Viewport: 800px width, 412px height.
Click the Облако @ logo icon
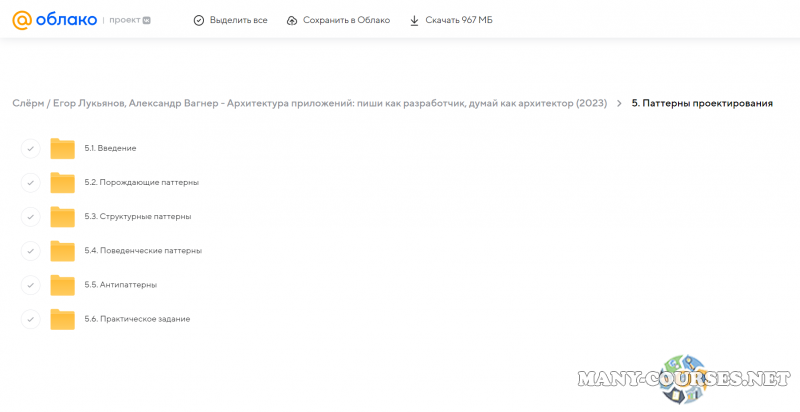point(21,20)
